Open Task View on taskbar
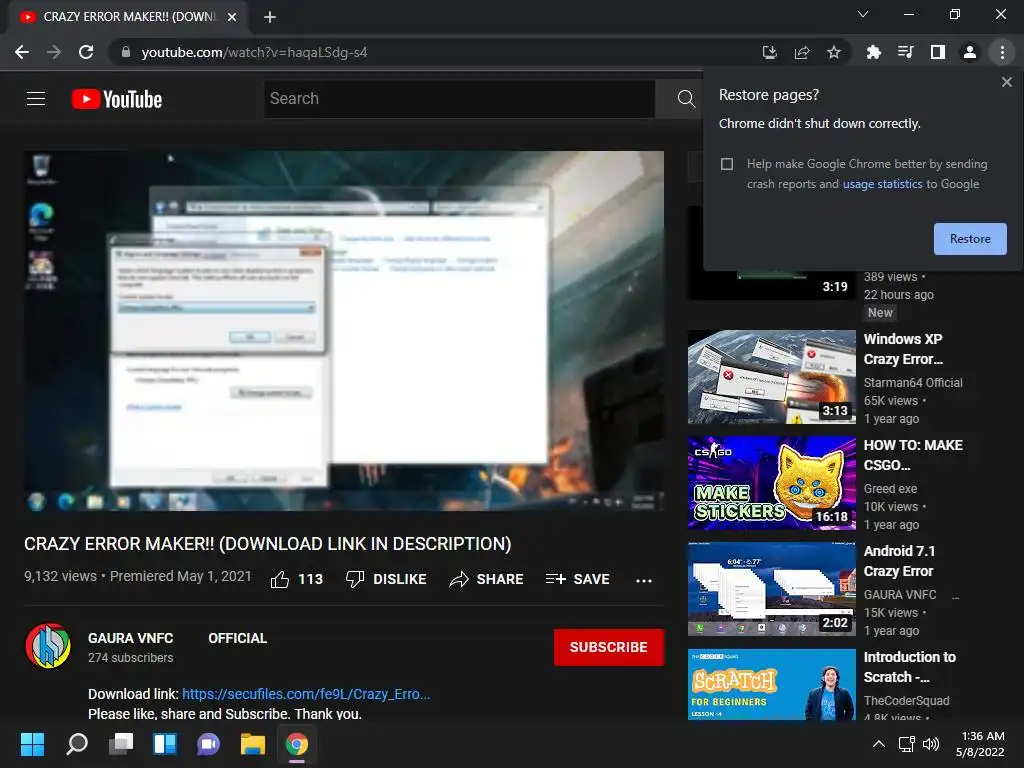Screen dimensions: 1024x768 tap(121, 744)
